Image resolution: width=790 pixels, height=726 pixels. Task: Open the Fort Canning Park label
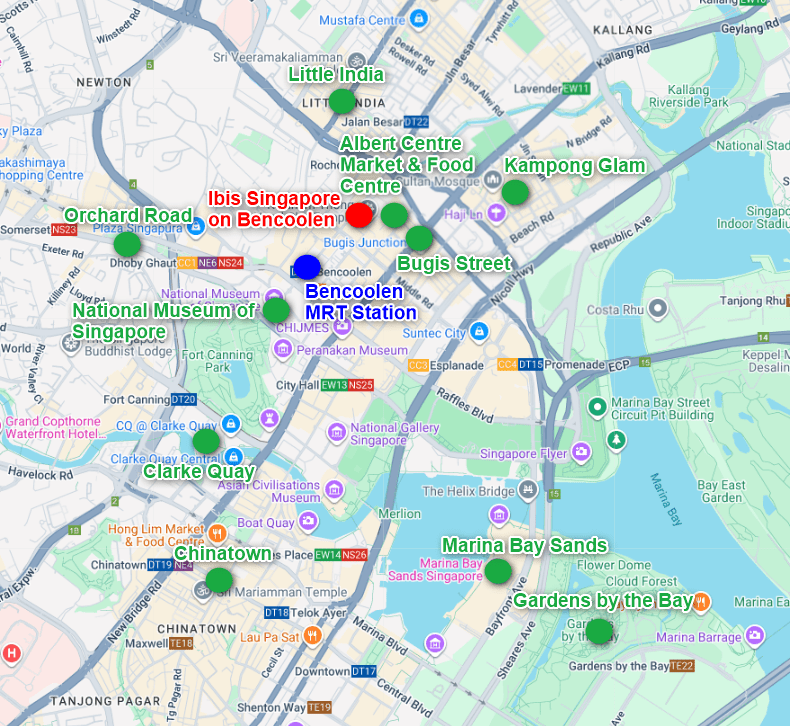[211, 361]
